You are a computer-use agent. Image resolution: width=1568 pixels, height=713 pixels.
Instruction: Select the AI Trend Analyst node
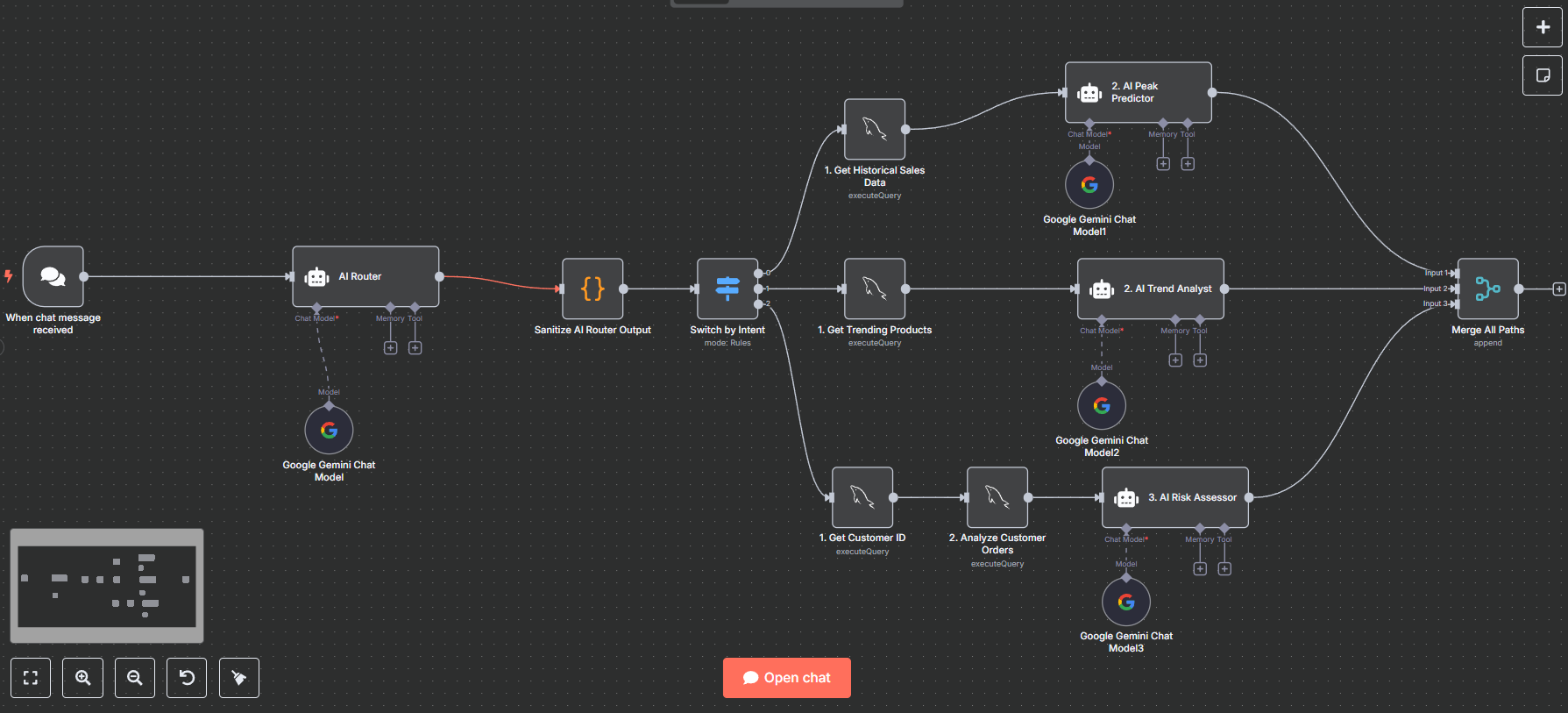(x=1151, y=289)
